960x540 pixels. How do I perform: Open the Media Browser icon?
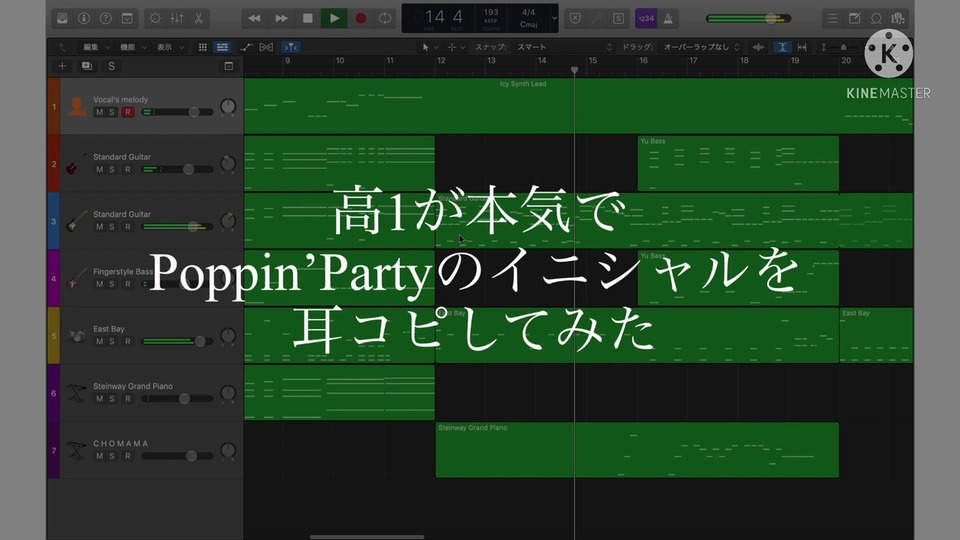[898, 18]
